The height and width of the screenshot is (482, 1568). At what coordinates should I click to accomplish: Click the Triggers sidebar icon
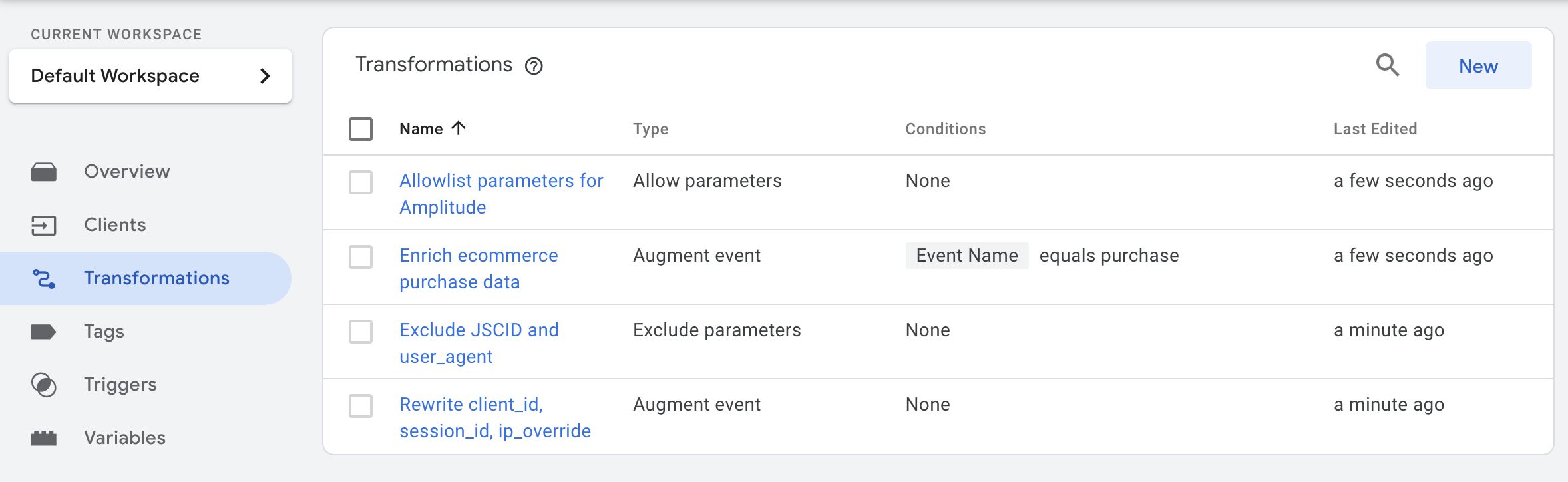tap(44, 385)
